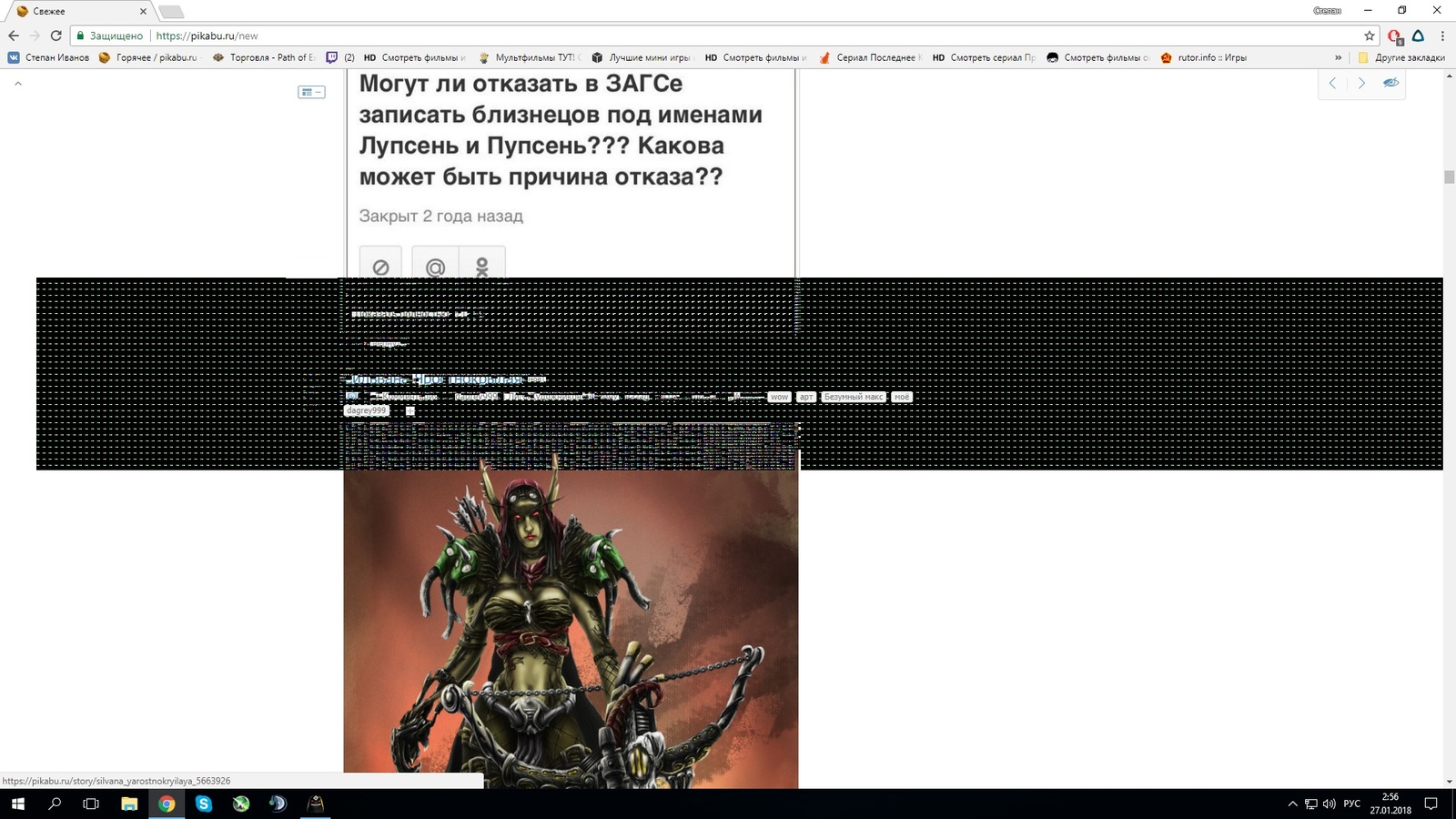This screenshot has height=819, width=1456.
Task: Open the Другие закладки bookmarks folder
Action: [1401, 57]
